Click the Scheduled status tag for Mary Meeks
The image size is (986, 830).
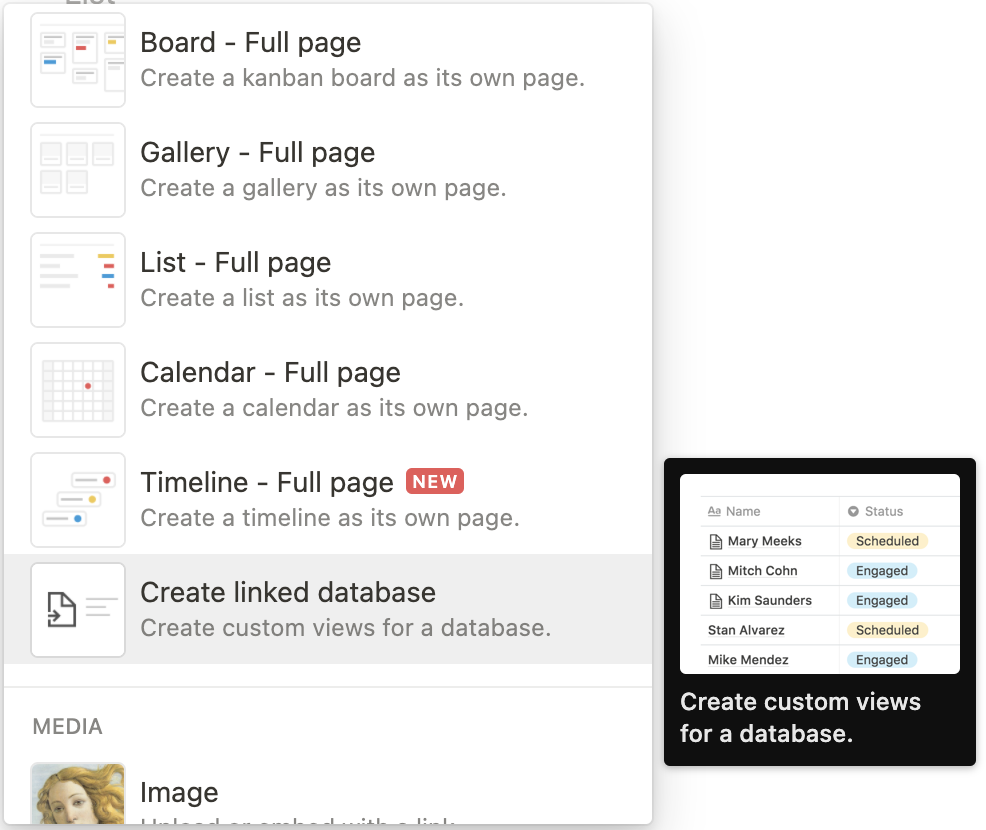[887, 541]
